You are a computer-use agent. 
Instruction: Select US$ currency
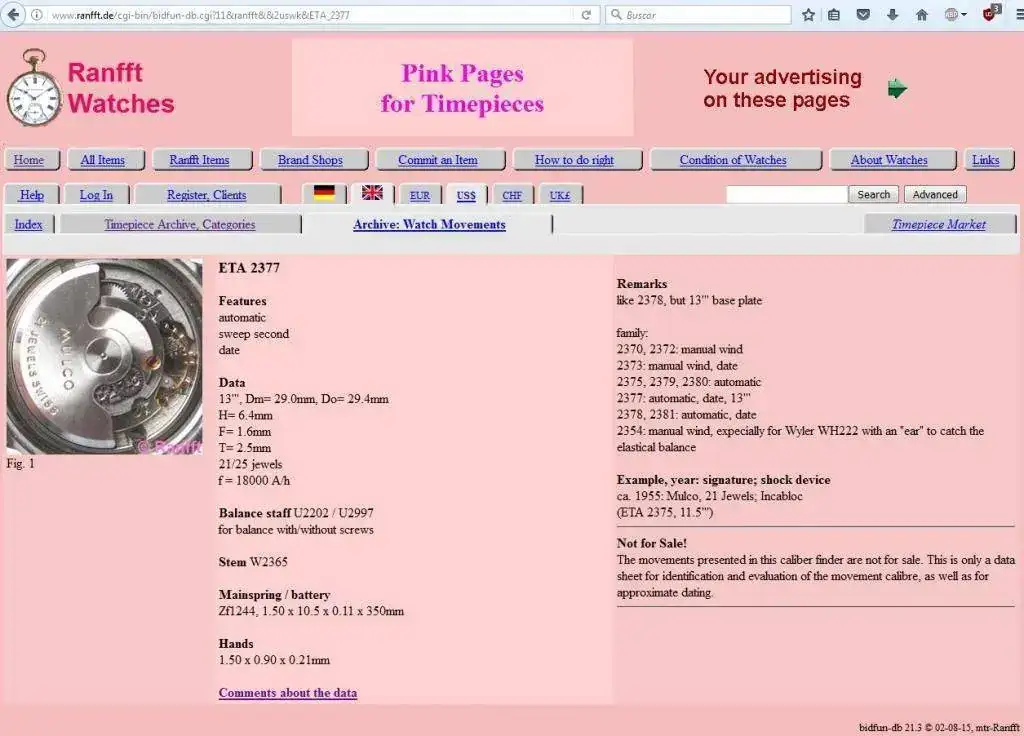point(466,195)
